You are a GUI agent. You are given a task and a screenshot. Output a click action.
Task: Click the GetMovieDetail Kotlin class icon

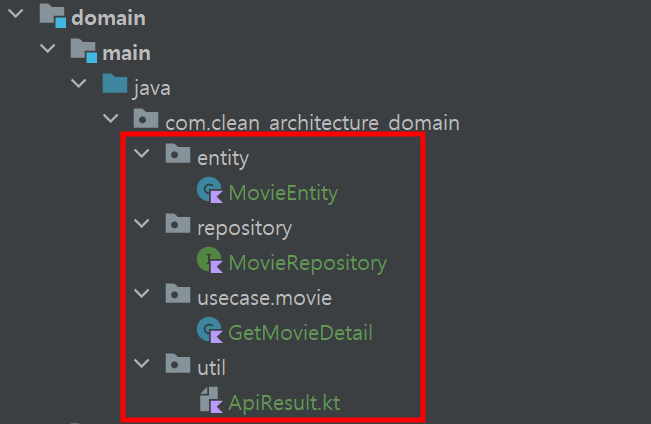point(210,330)
